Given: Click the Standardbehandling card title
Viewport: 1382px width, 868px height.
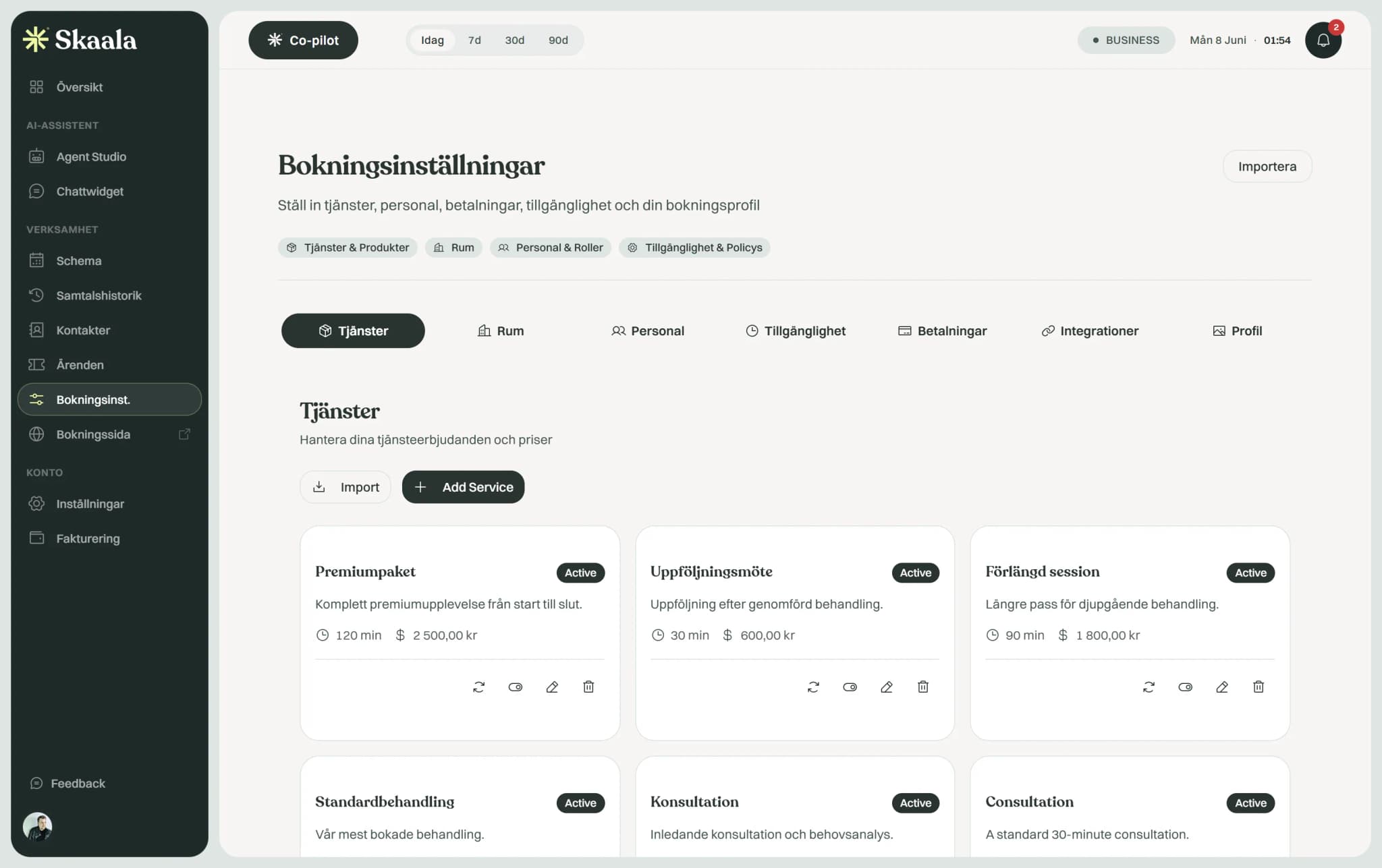Looking at the screenshot, I should (x=385, y=802).
